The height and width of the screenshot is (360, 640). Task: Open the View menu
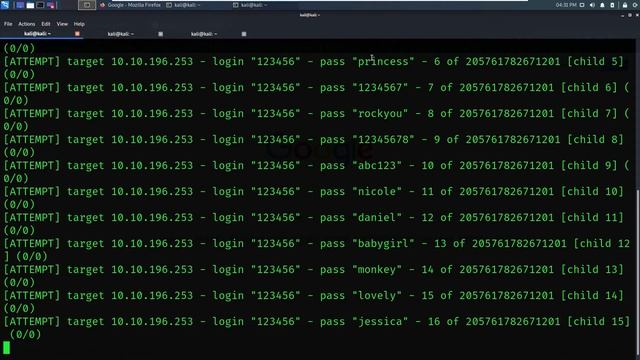click(x=62, y=24)
